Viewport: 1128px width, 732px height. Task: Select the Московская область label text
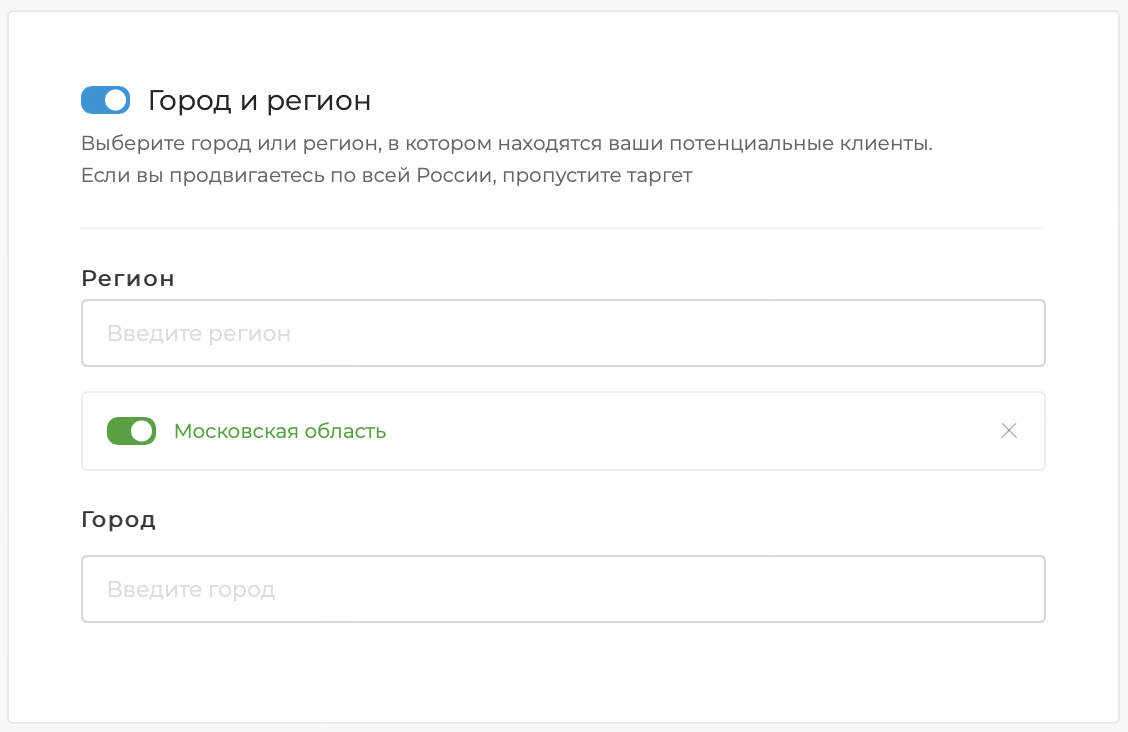[280, 431]
